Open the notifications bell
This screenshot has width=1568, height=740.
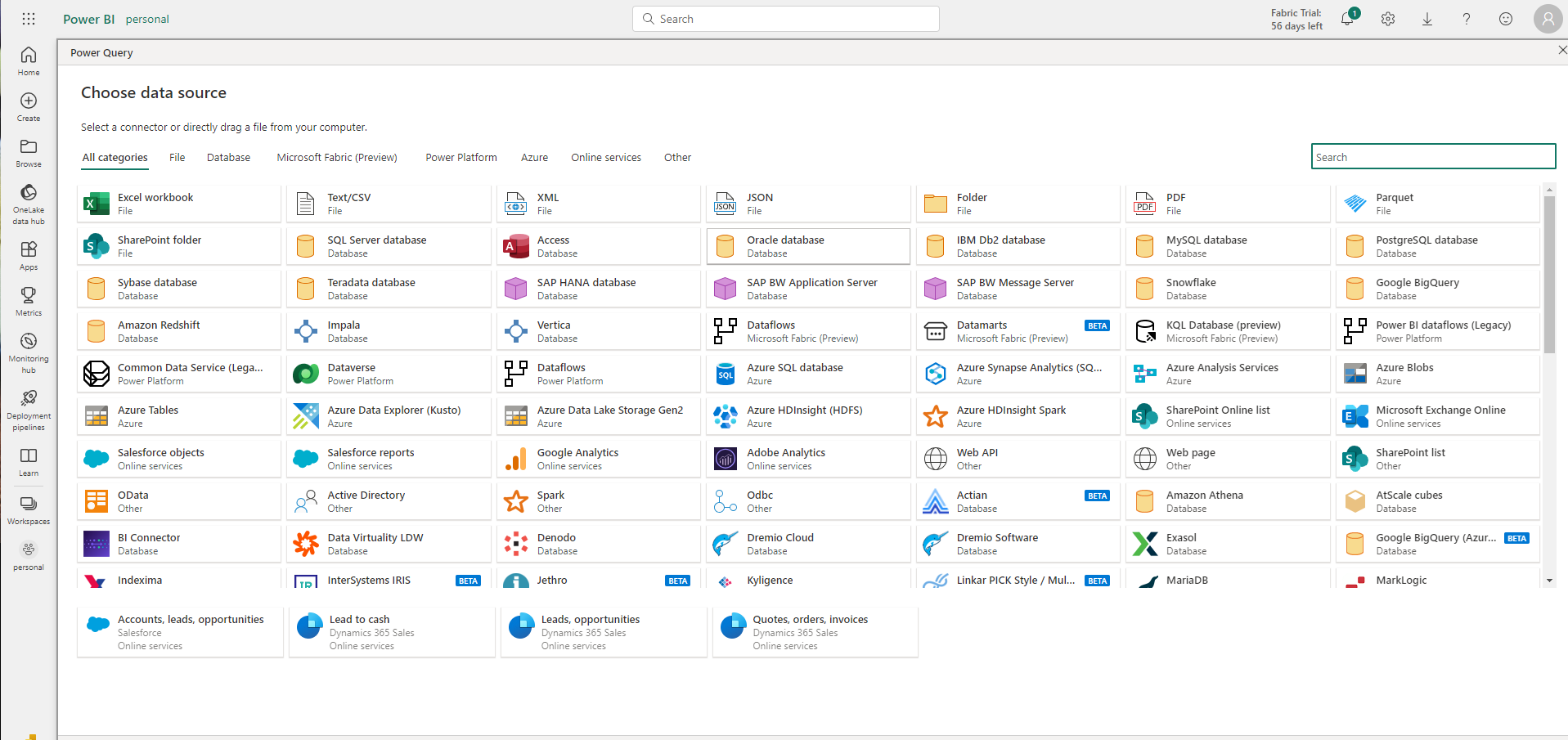click(x=1347, y=19)
